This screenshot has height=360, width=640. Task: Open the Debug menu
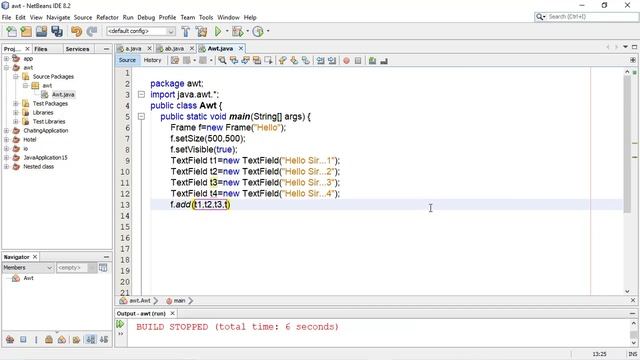click(146, 18)
